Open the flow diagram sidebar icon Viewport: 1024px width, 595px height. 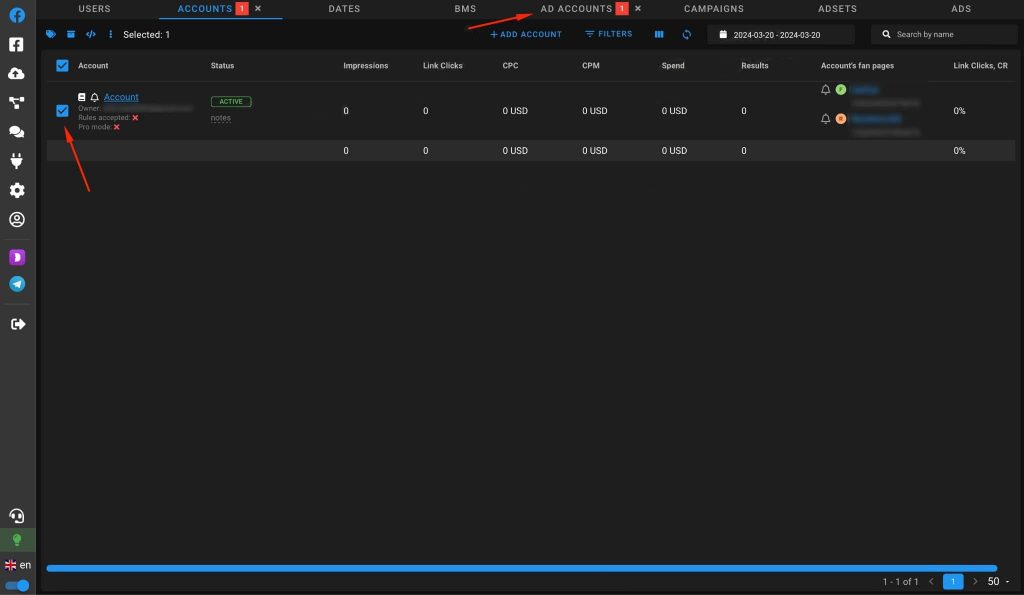[16, 103]
